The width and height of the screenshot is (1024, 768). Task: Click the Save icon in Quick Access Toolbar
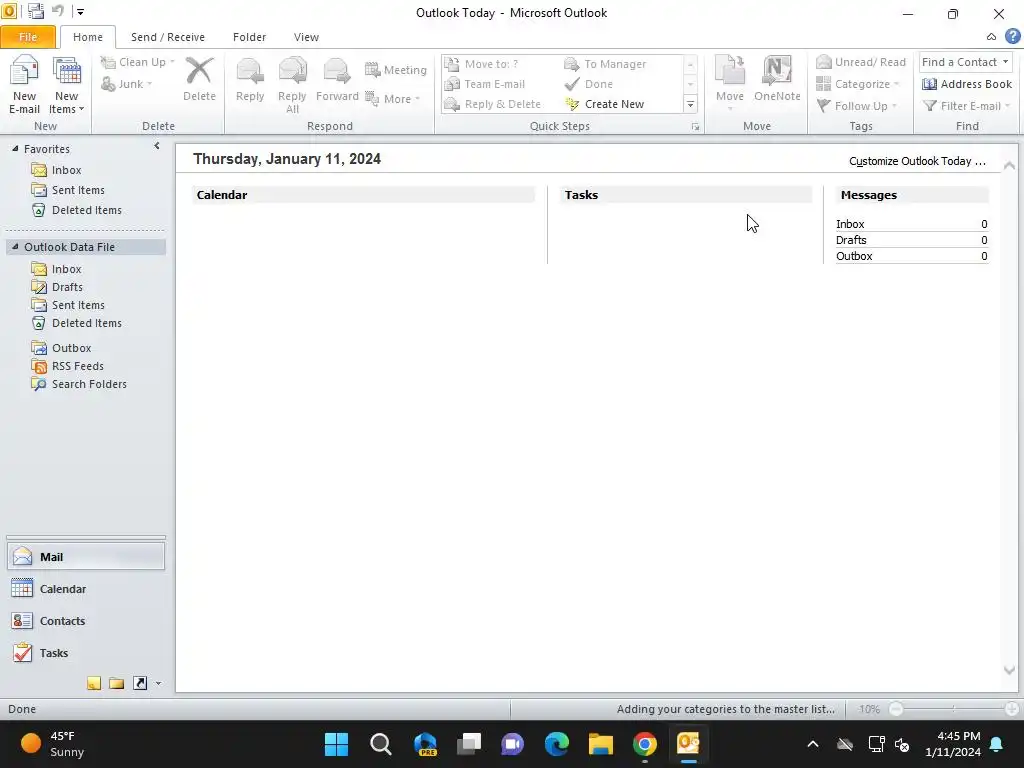pyautogui.click(x=35, y=11)
